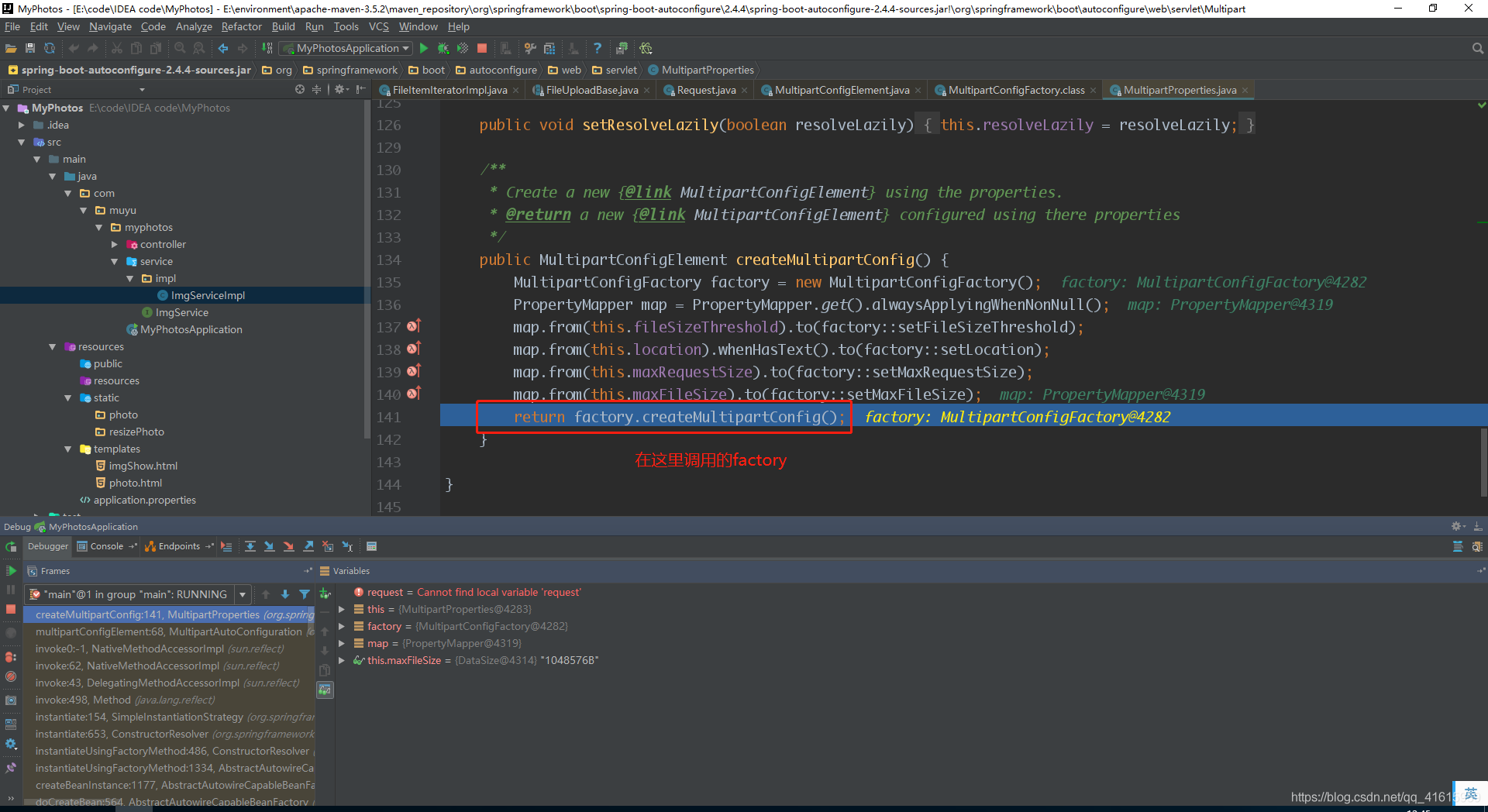Screen dimensions: 1488x812
Task: Open Project Structure toolbar icon
Action: (x=549, y=48)
